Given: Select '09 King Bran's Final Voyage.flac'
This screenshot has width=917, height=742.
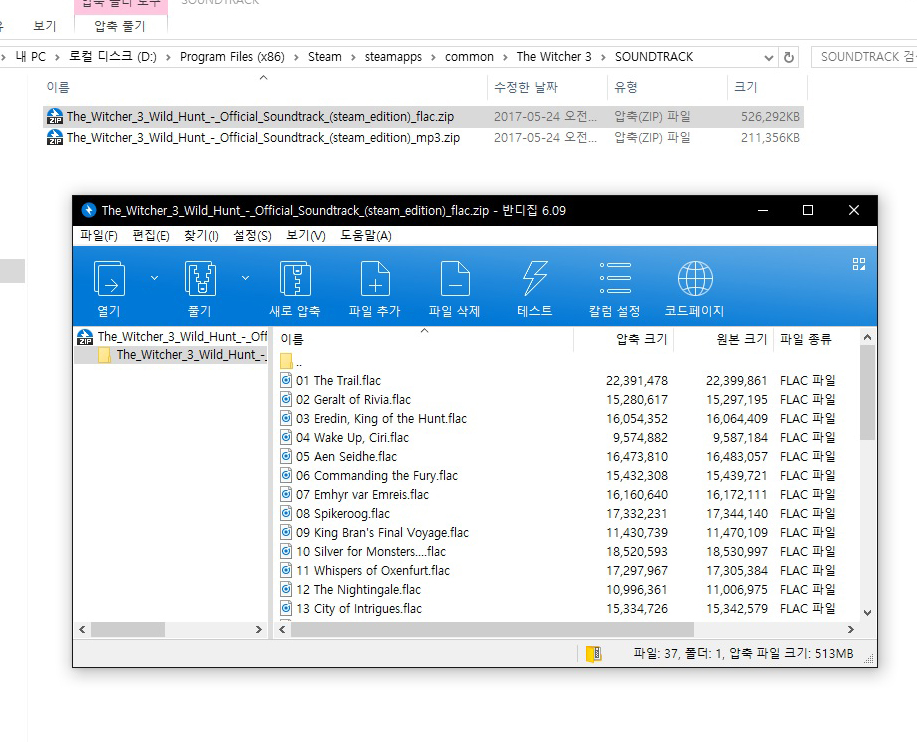Looking at the screenshot, I should tap(382, 533).
